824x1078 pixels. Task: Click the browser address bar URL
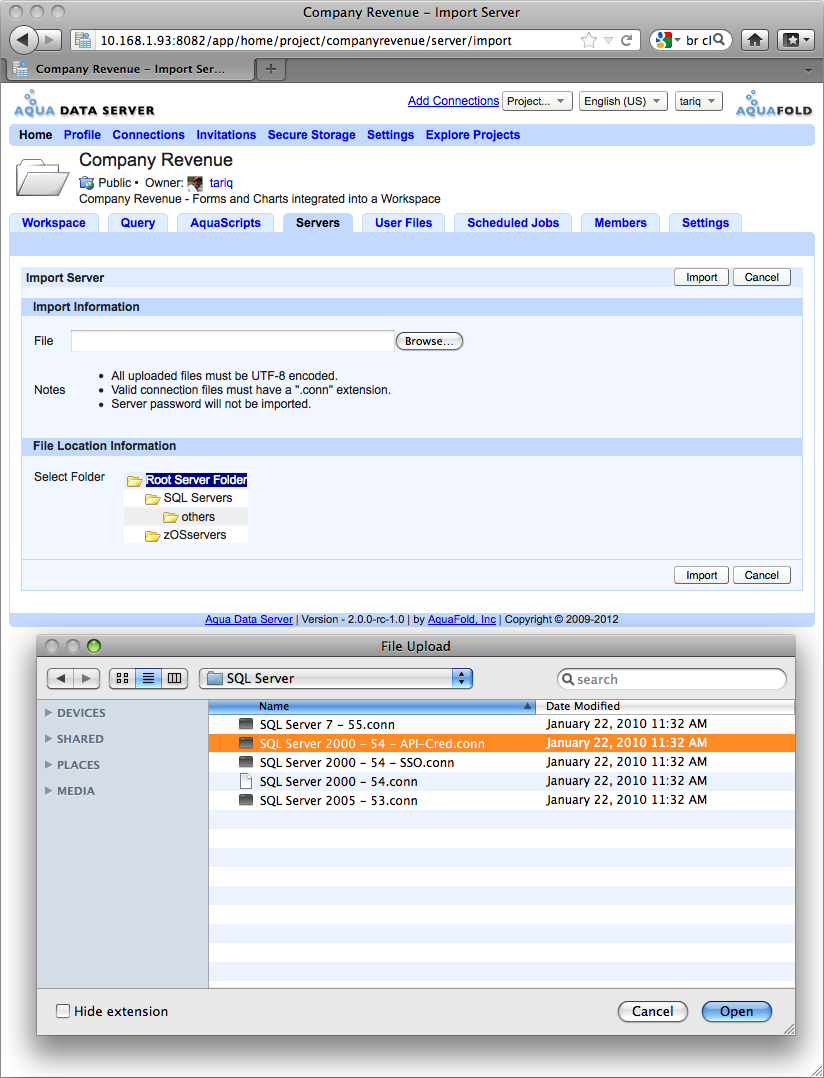(x=306, y=41)
